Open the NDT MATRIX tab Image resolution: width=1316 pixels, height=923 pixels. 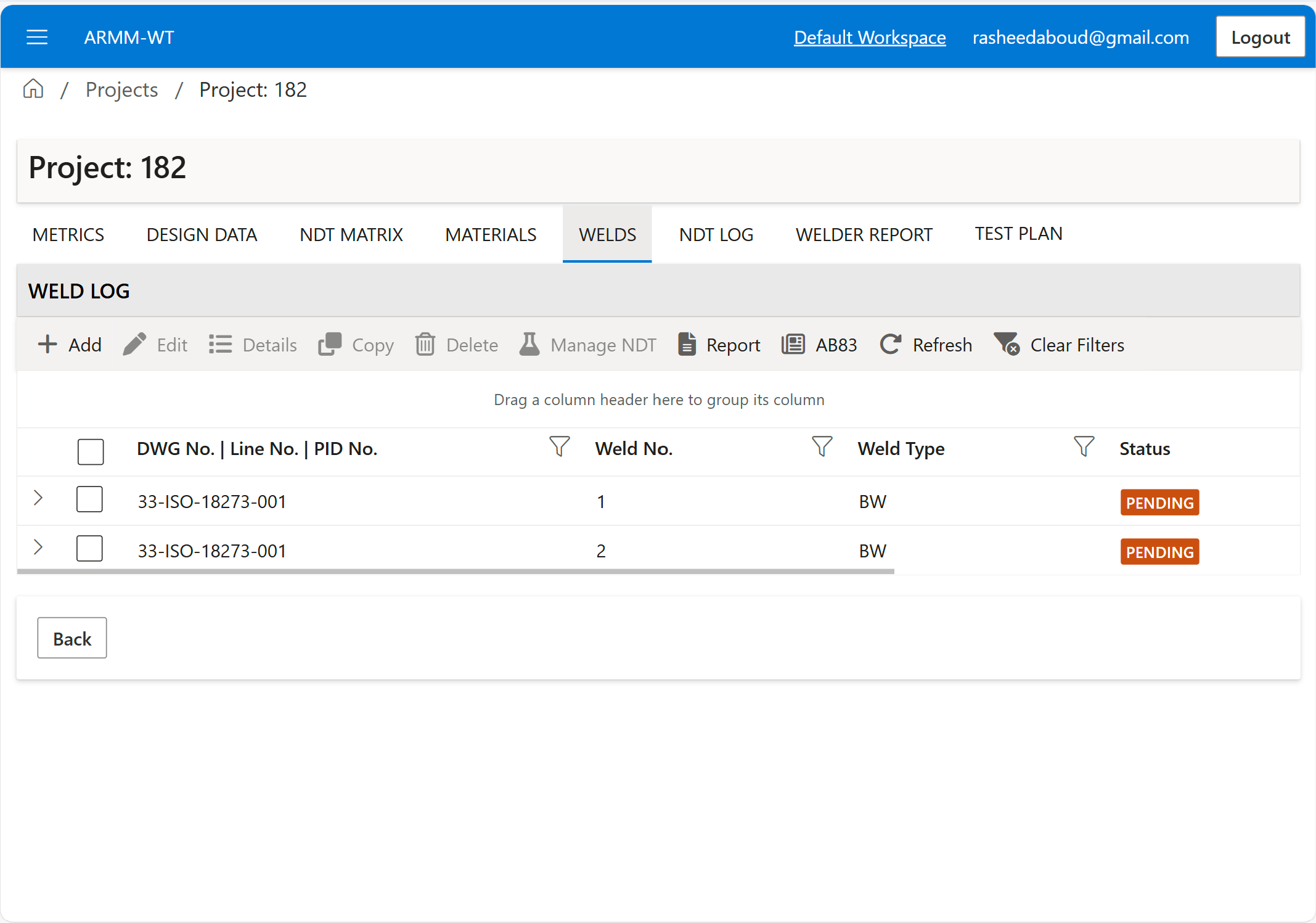(351, 235)
